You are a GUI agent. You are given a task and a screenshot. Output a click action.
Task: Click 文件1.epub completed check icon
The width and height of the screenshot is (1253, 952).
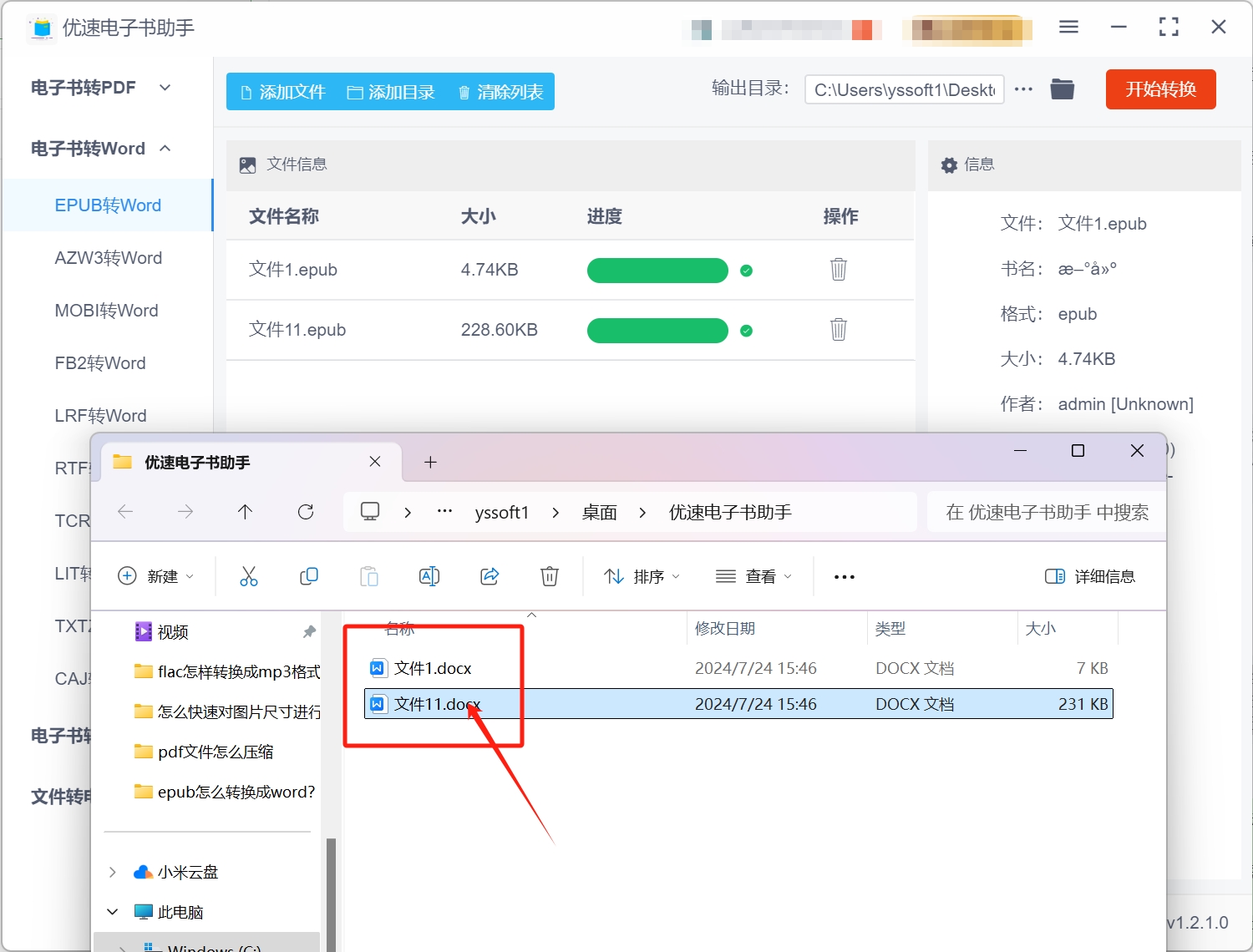coord(747,271)
